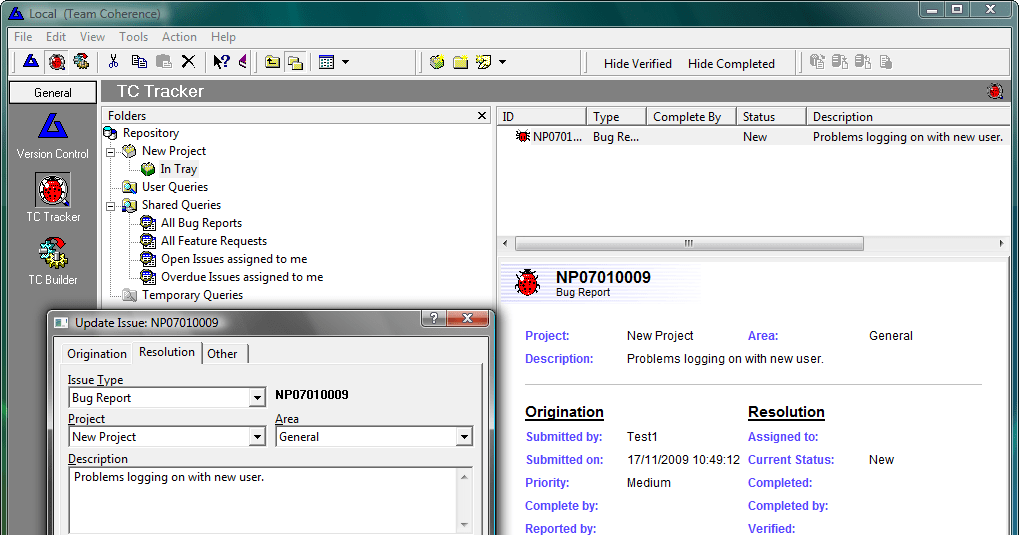The height and width of the screenshot is (535, 1019).
Task: Switch to the Origination tab
Action: click(97, 353)
